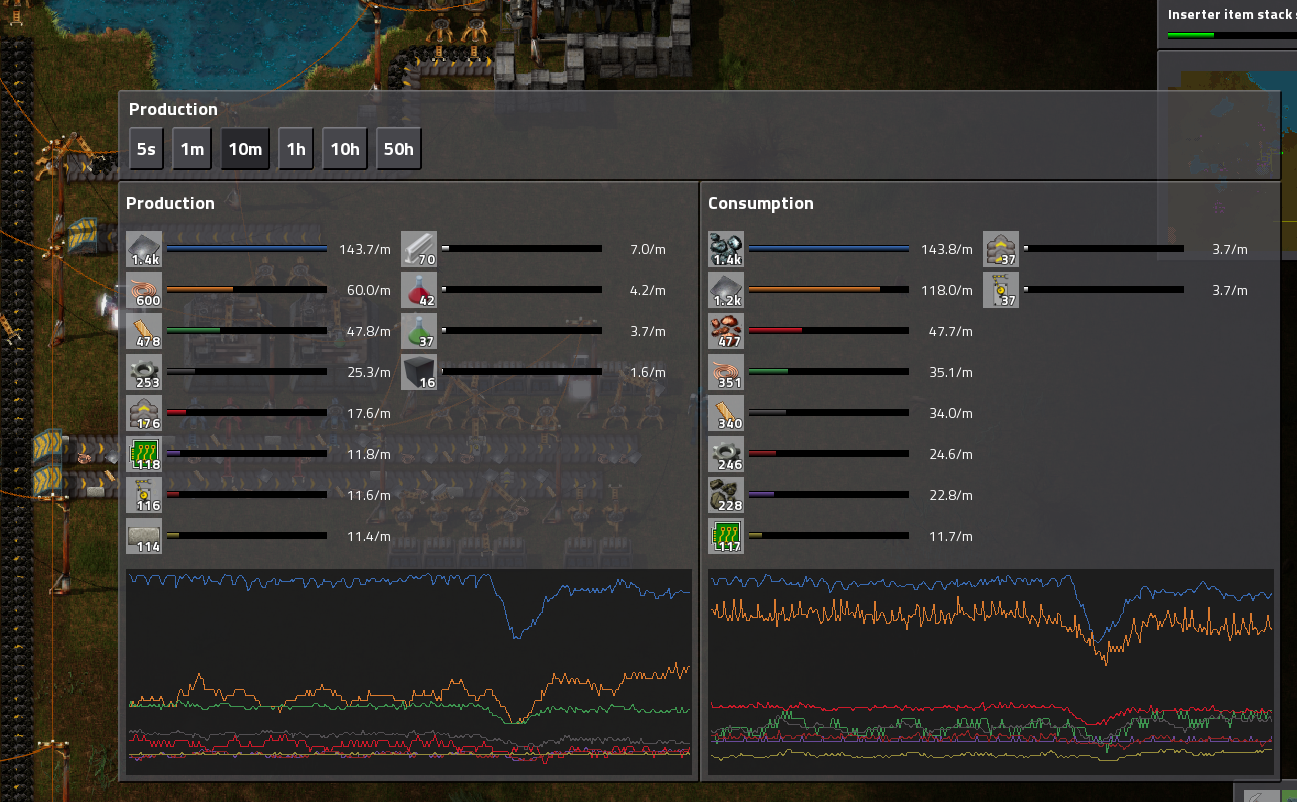
Task: Click the Inserter item stack research progress bar
Action: 1232,35
